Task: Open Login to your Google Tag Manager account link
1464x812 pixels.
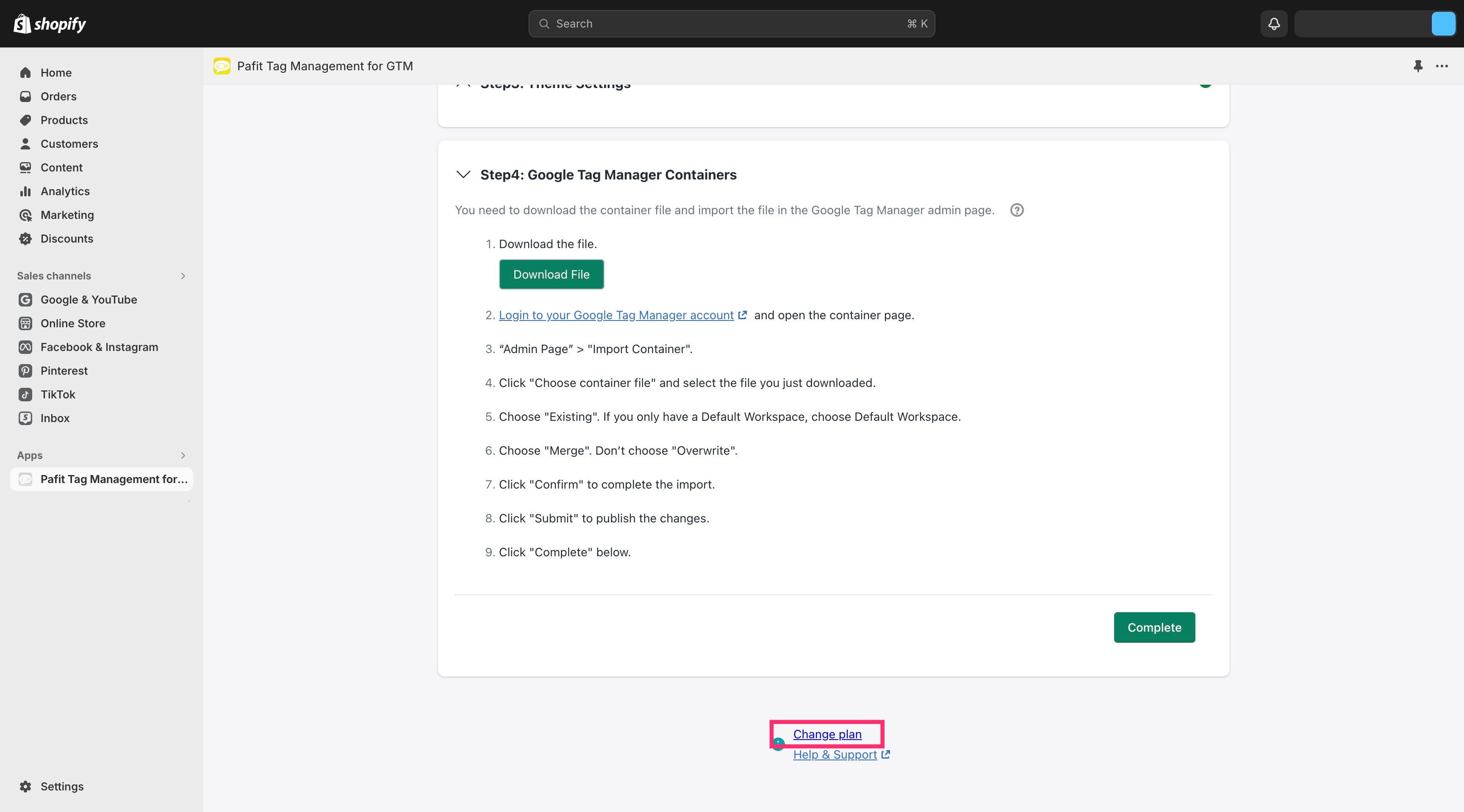Action: 616,315
